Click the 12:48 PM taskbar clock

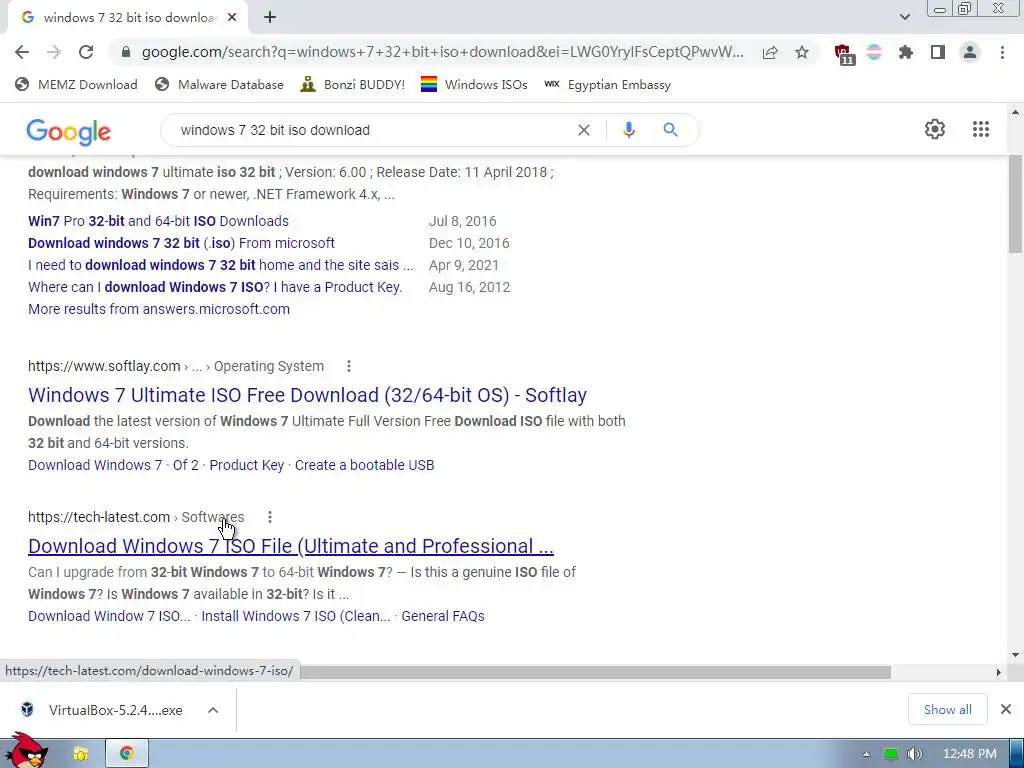[x=969, y=754]
